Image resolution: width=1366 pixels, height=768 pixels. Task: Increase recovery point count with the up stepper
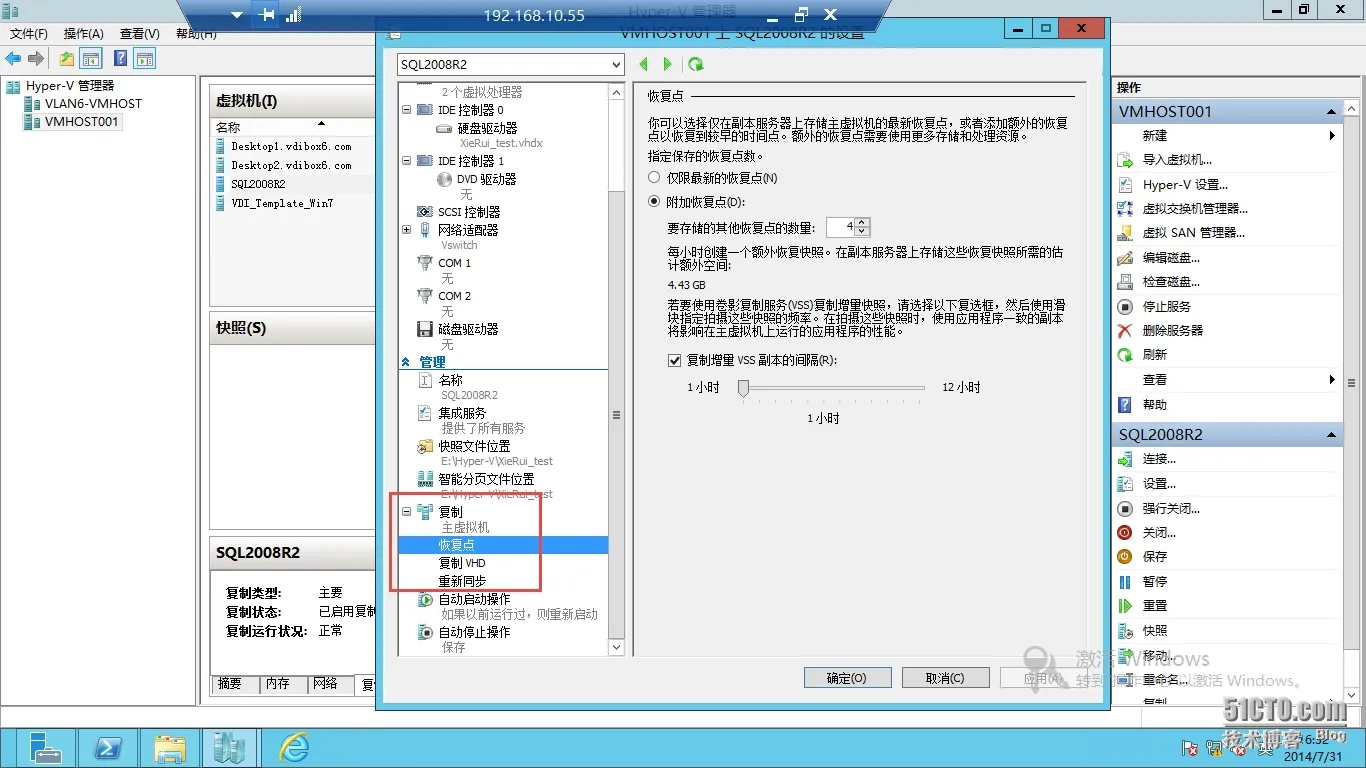click(862, 222)
